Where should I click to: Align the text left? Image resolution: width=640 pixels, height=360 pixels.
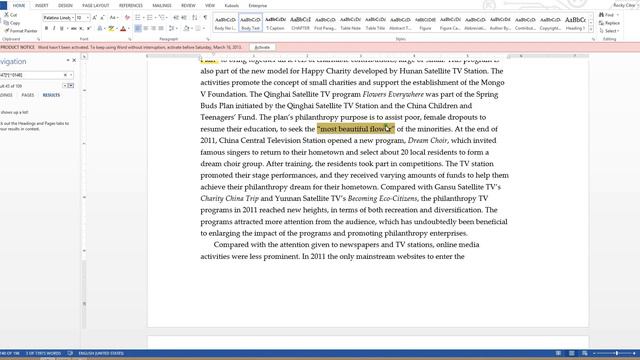138,29
